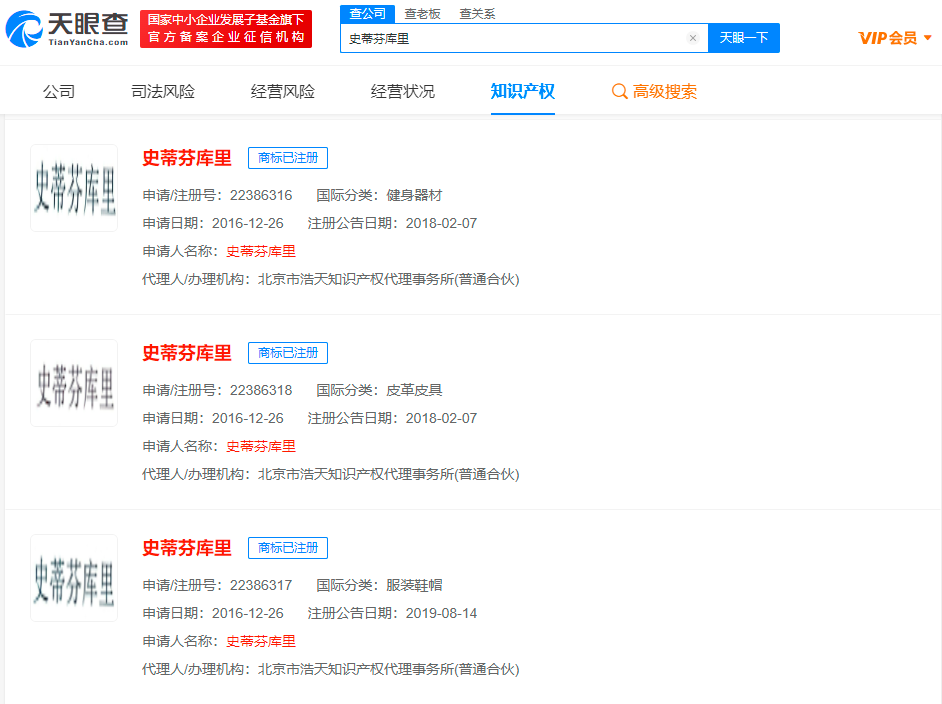Switch to the 公司 results tab

(59, 92)
